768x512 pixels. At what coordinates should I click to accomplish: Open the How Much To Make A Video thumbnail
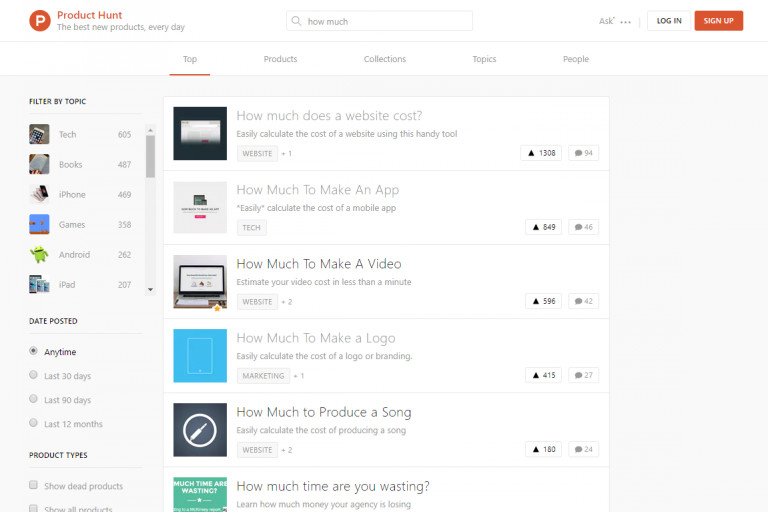200,282
